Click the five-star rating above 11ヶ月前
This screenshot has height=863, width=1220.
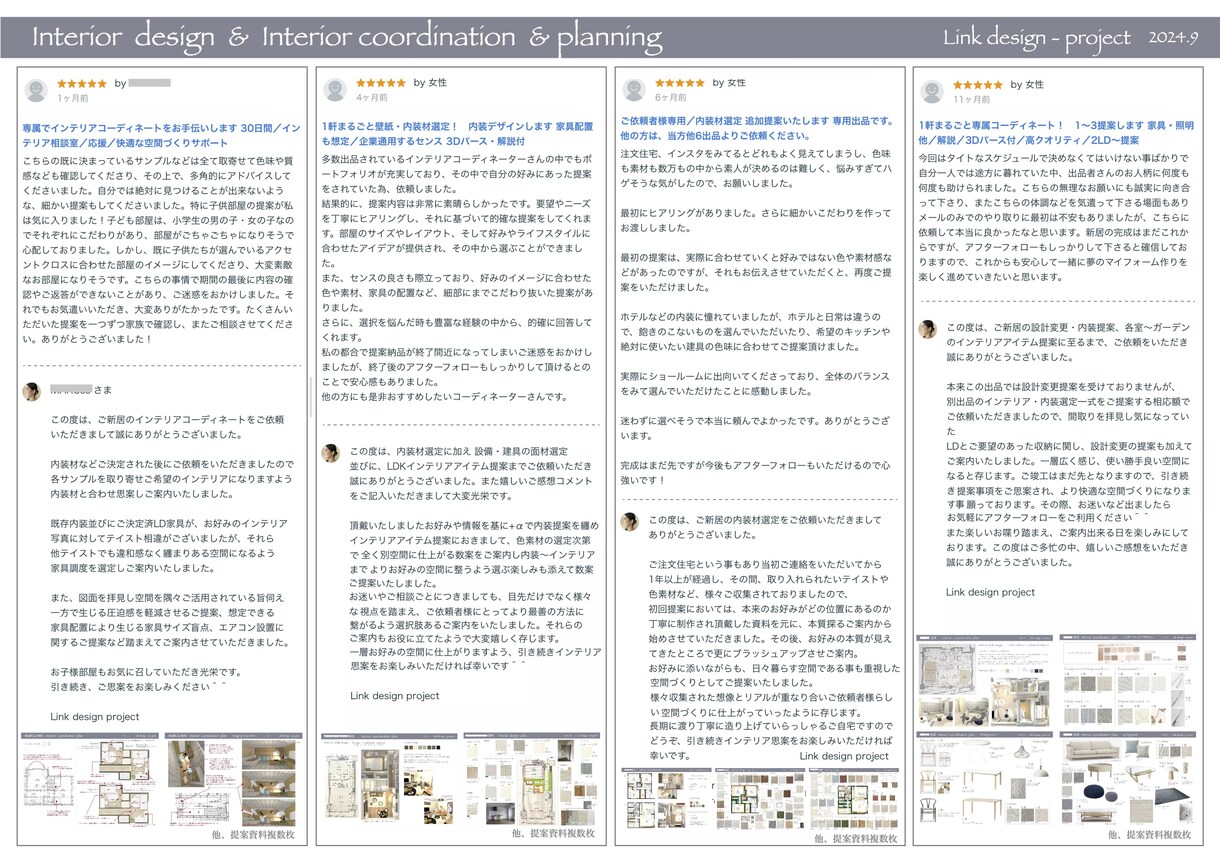coord(977,85)
